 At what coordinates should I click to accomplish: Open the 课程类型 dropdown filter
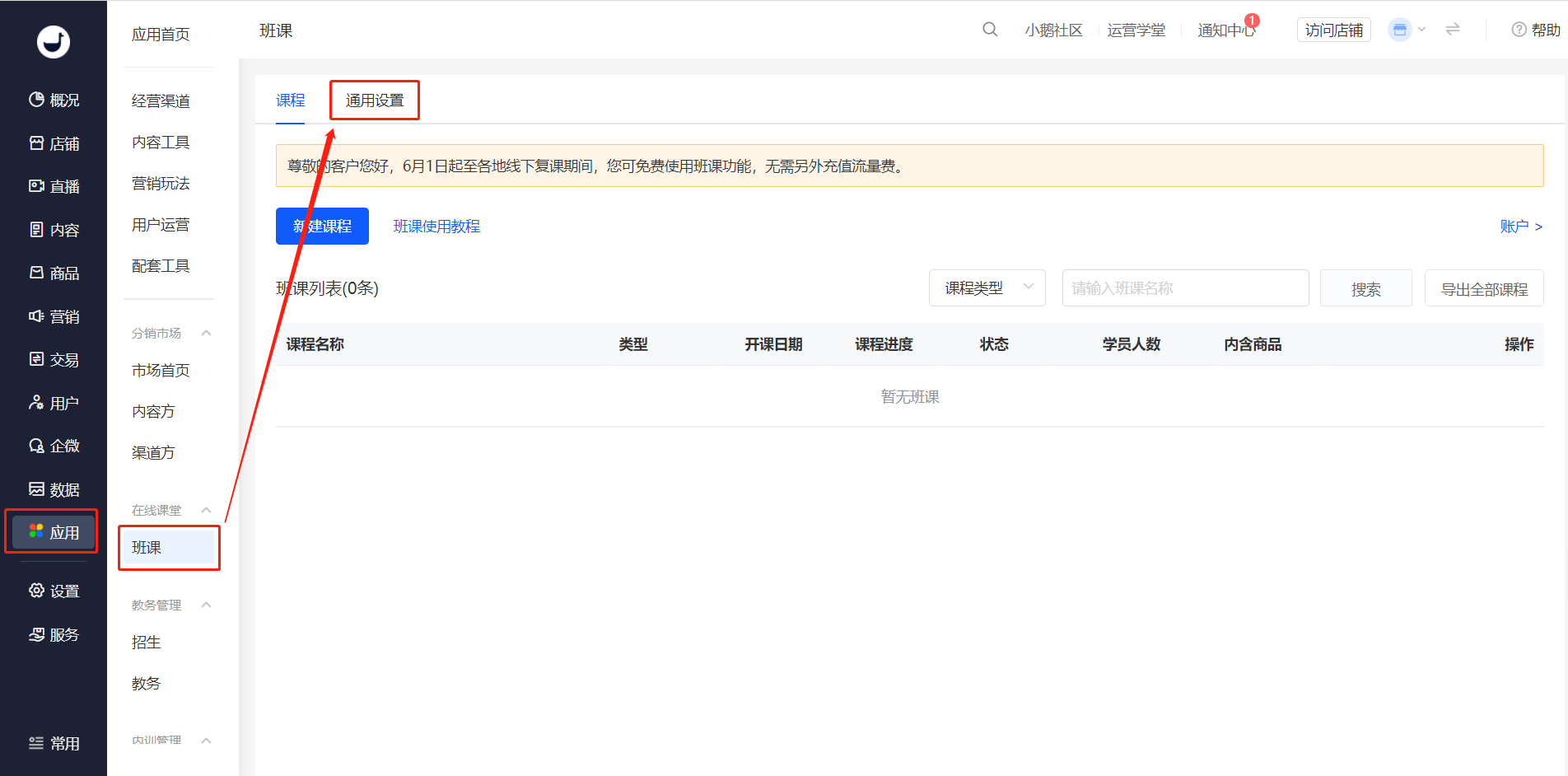987,288
